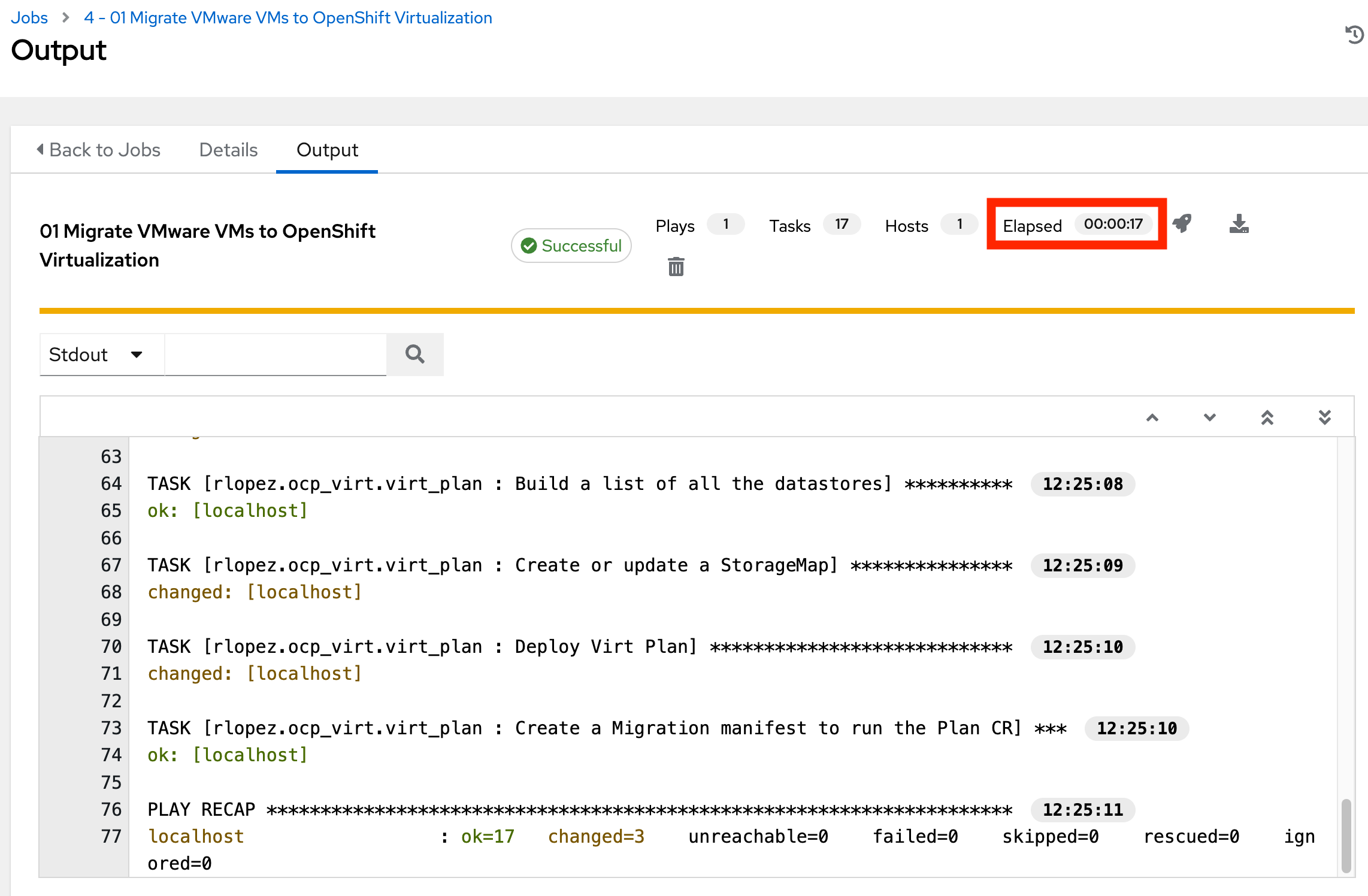Select the 'Create or update a StorageMap' task line
1368x896 pixels.
point(580,565)
